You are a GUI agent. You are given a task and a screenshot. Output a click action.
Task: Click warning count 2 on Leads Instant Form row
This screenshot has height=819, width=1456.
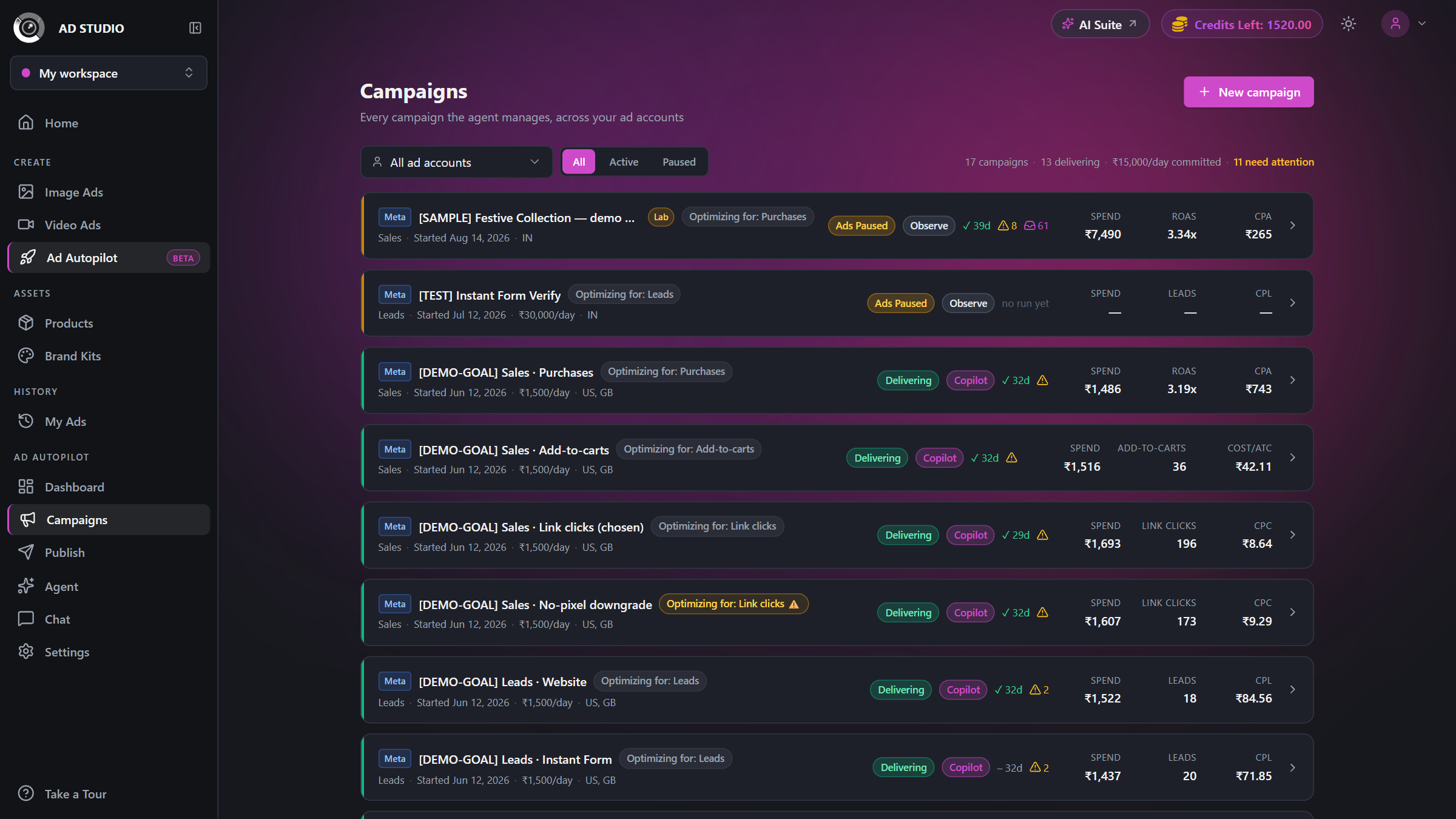tap(1039, 767)
